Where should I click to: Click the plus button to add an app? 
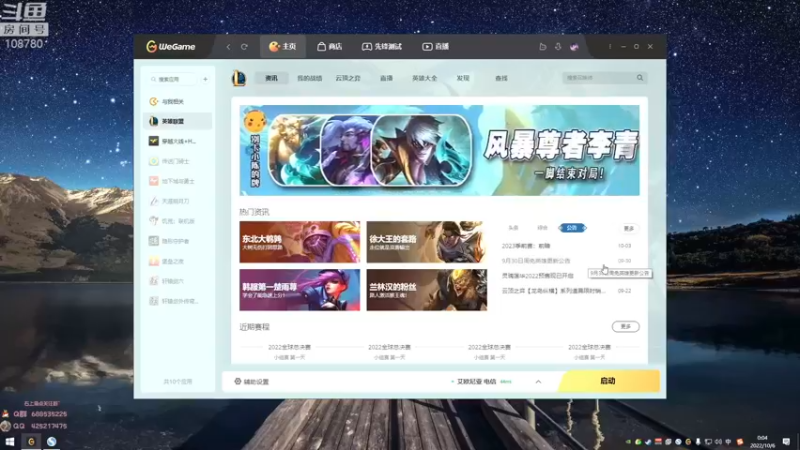[205, 79]
